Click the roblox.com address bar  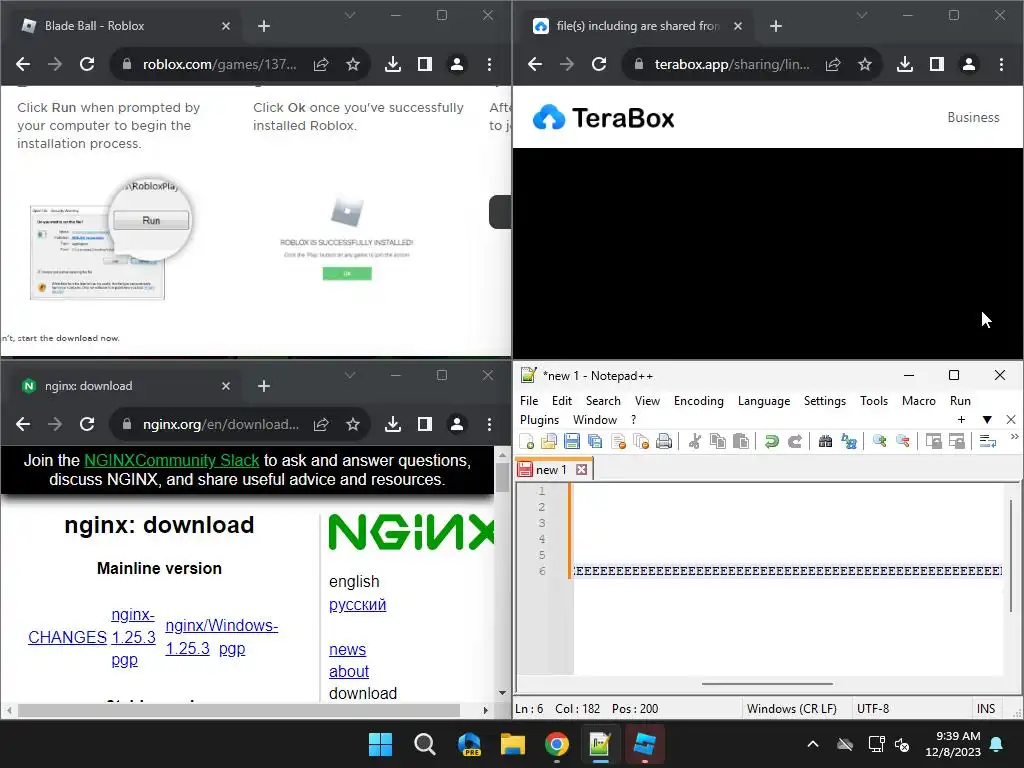tap(219, 64)
